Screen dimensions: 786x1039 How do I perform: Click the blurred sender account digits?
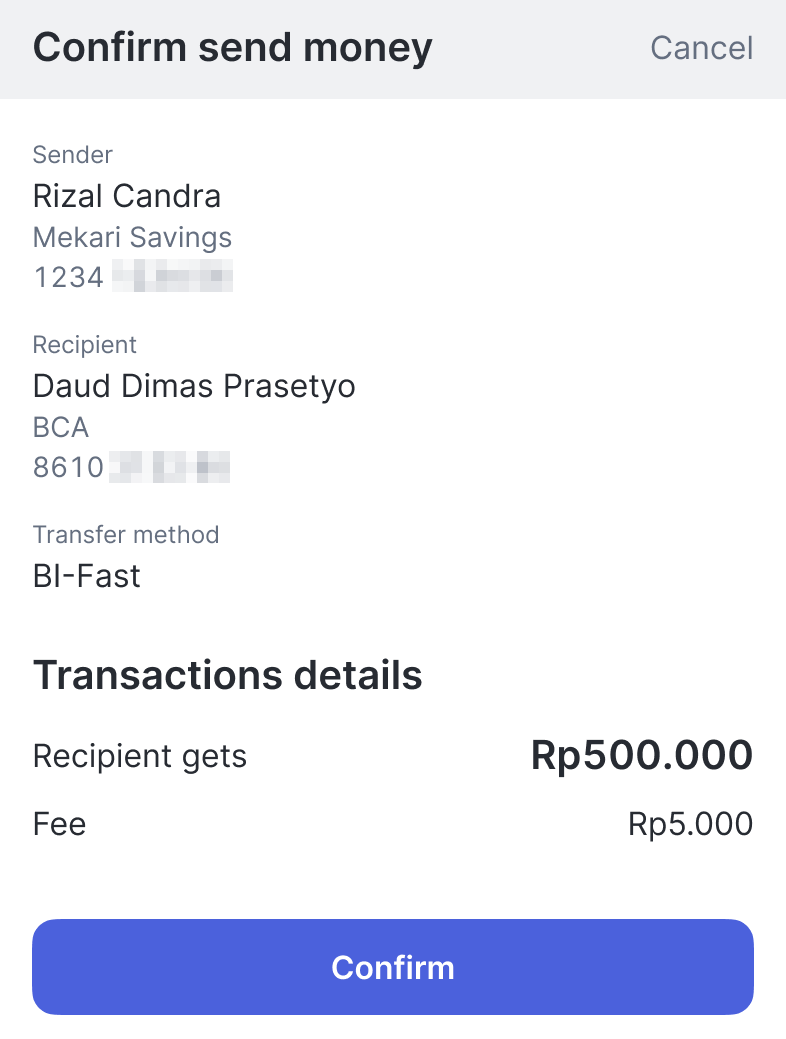(x=172, y=277)
